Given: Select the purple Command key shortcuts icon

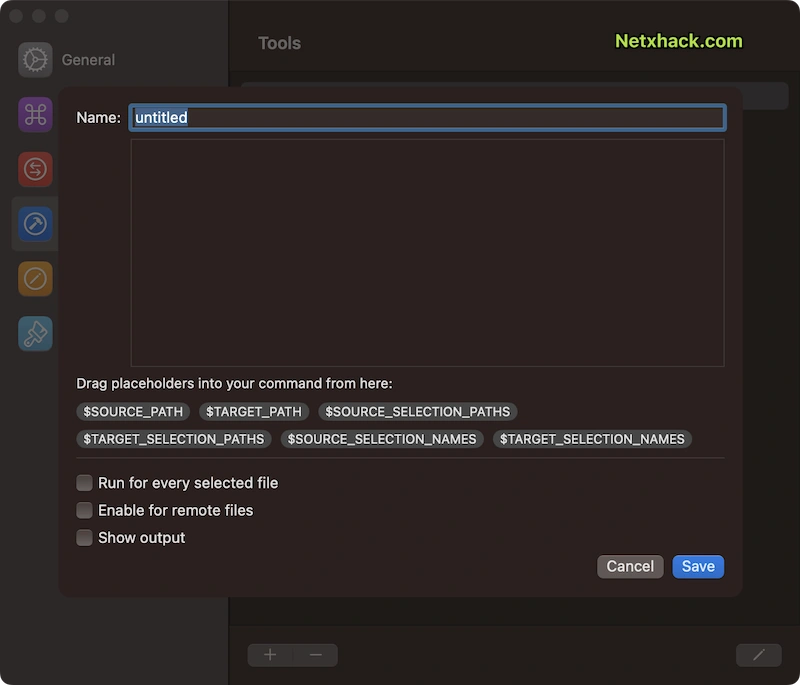Looking at the screenshot, I should tap(35, 114).
